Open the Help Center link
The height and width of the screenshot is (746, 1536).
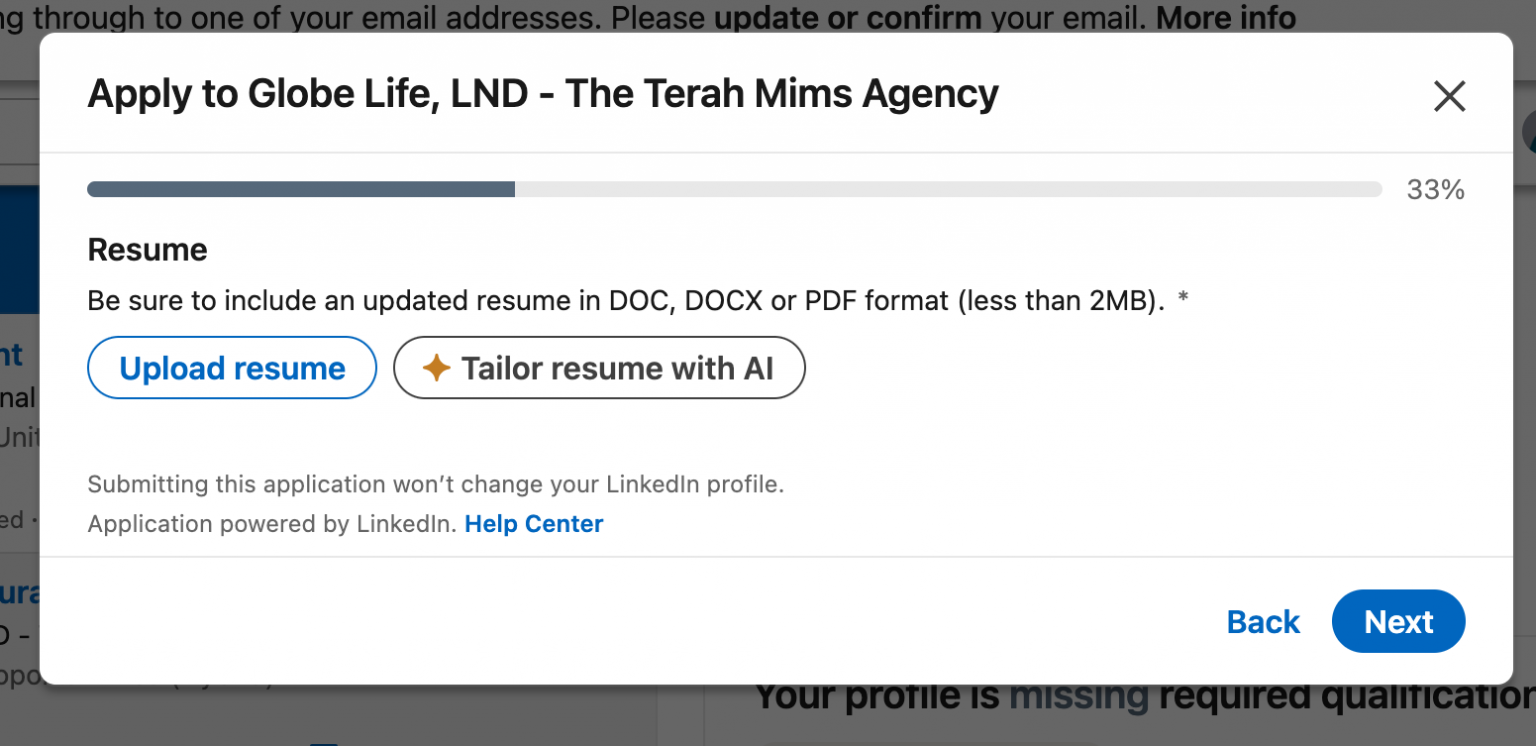point(534,523)
